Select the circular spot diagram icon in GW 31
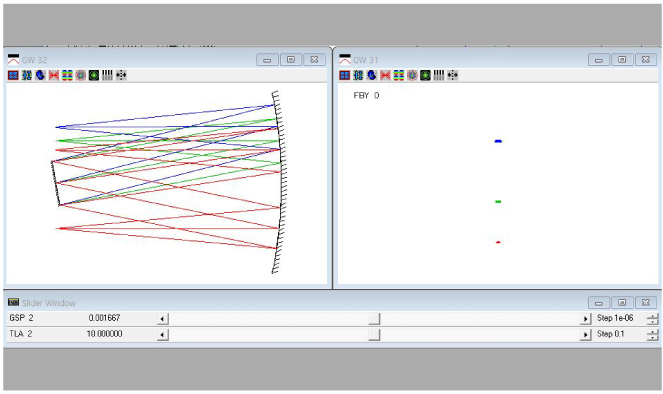This screenshot has height=394, width=663. [412, 75]
